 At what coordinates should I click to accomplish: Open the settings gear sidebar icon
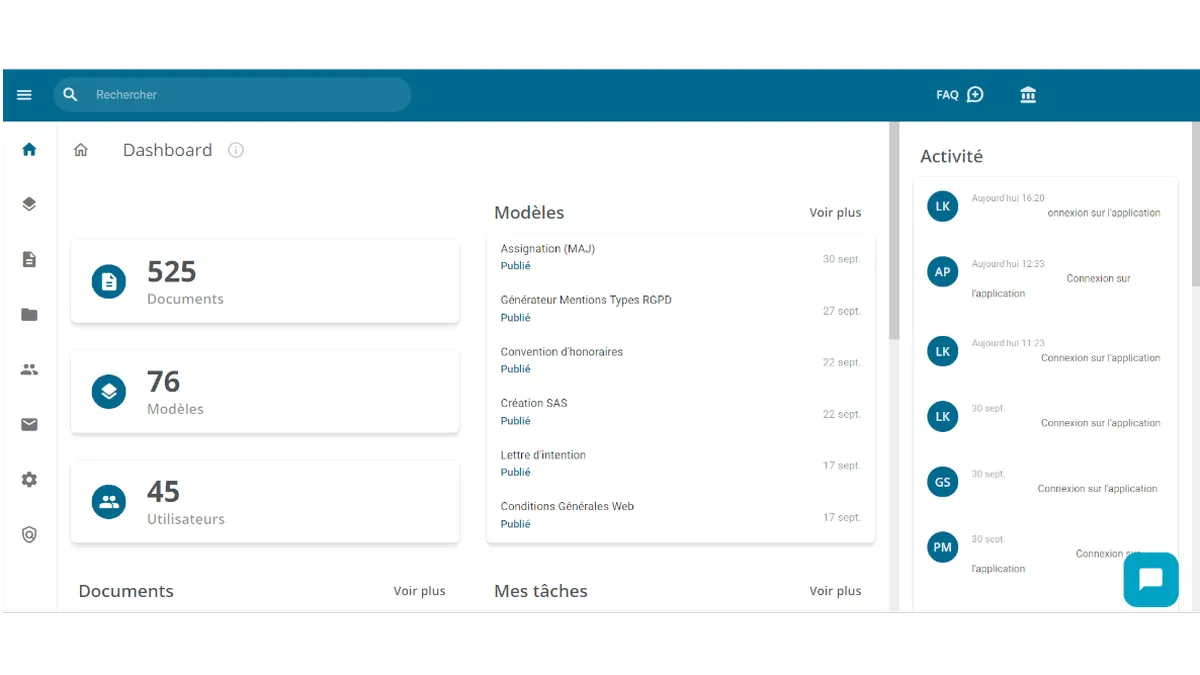[29, 479]
